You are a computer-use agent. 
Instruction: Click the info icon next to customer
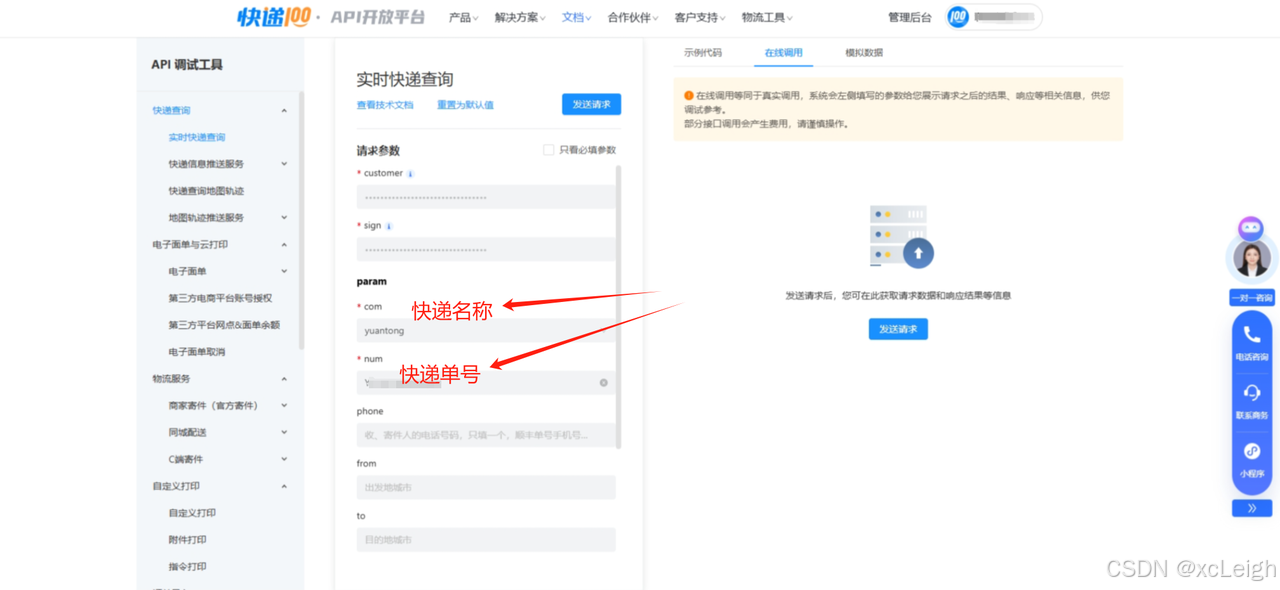[x=411, y=174]
